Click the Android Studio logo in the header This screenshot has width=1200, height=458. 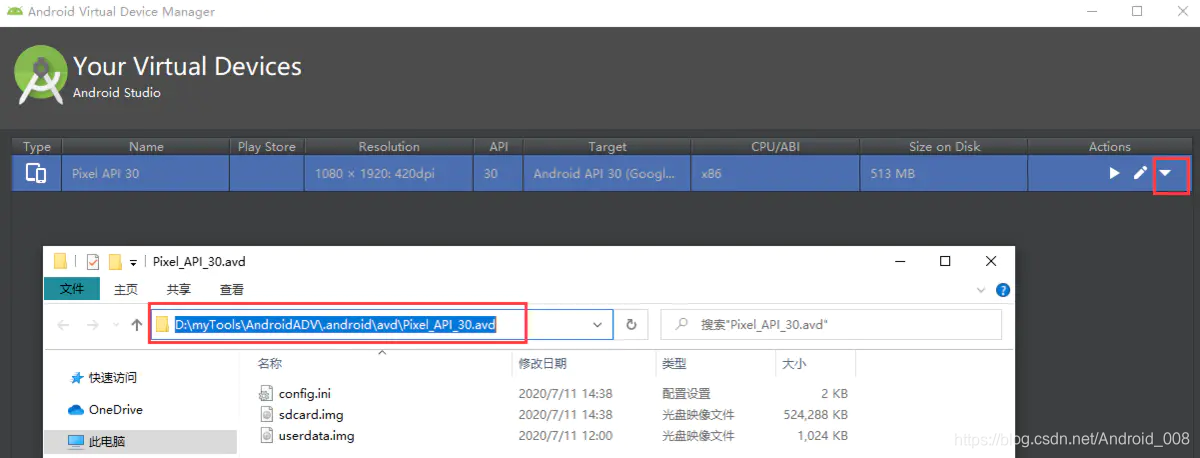41,77
